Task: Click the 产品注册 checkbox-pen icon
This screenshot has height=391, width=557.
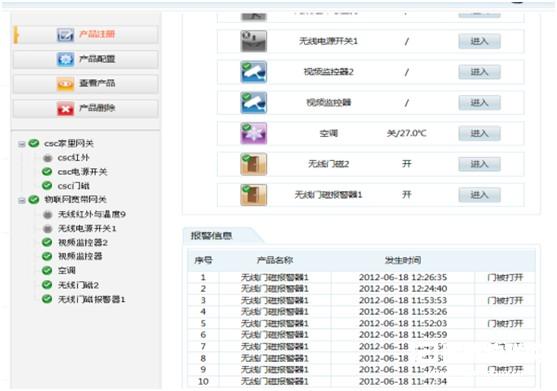Action: point(66,35)
